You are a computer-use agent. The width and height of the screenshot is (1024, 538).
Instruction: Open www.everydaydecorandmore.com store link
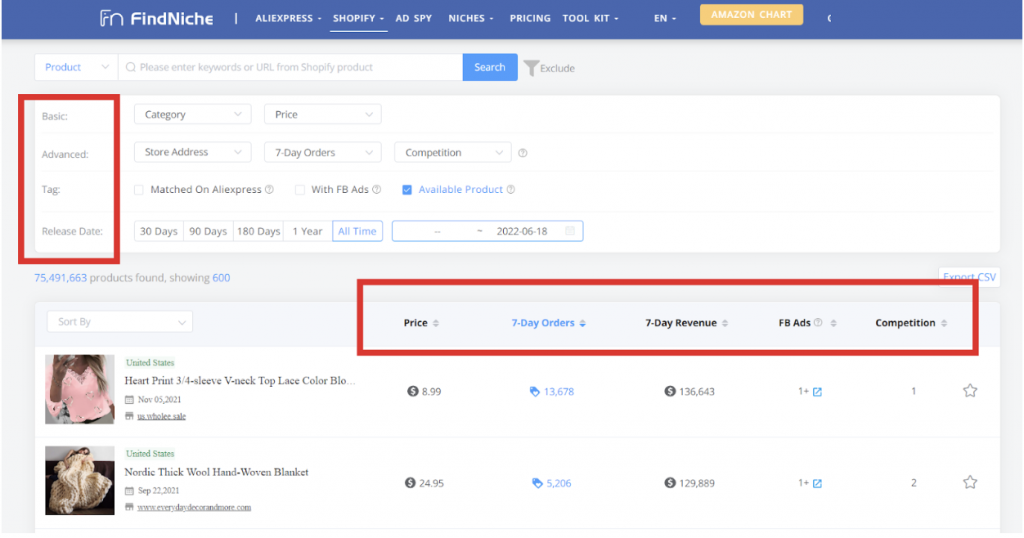(x=194, y=507)
